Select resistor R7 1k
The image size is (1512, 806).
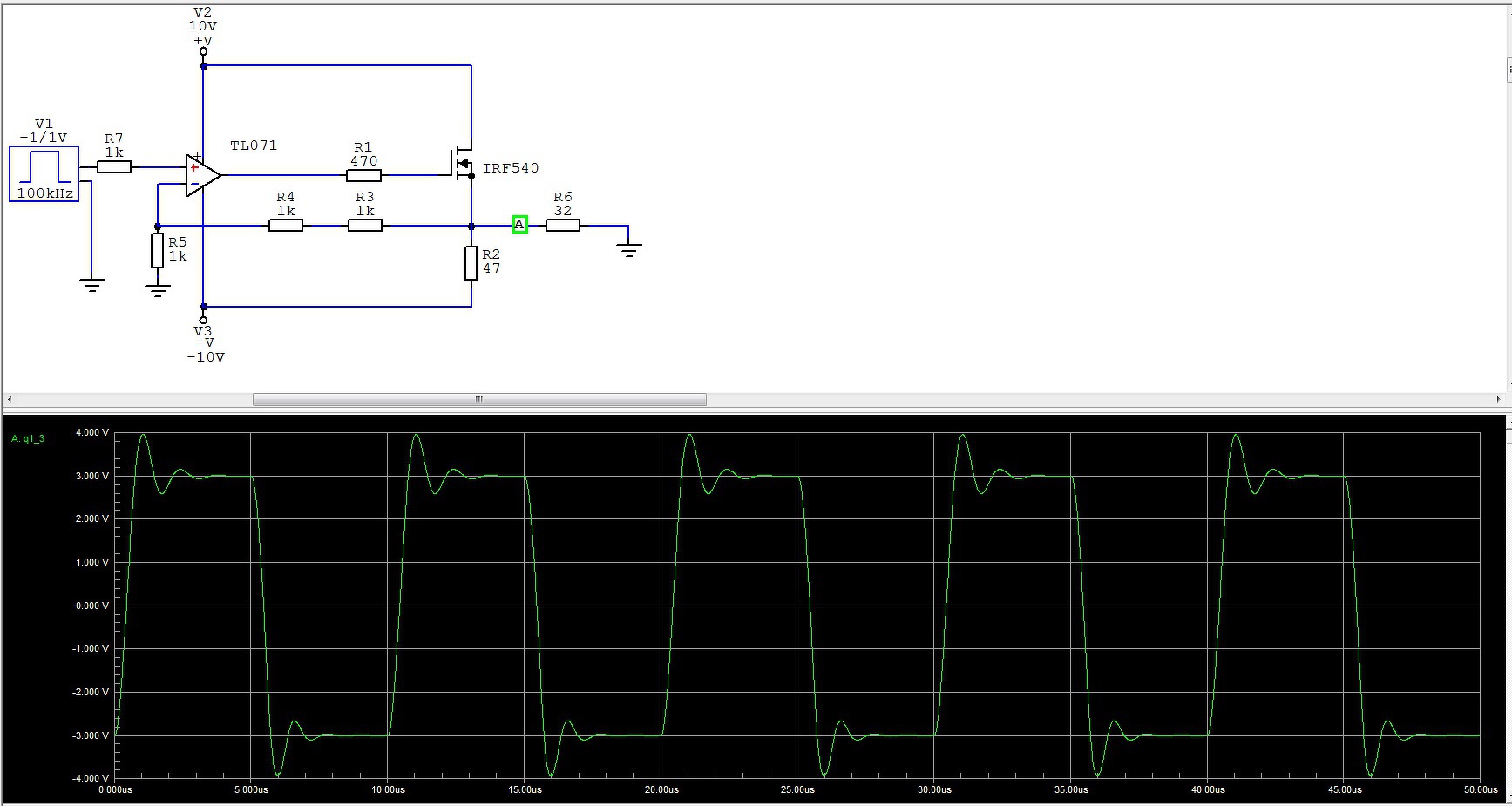[x=114, y=167]
